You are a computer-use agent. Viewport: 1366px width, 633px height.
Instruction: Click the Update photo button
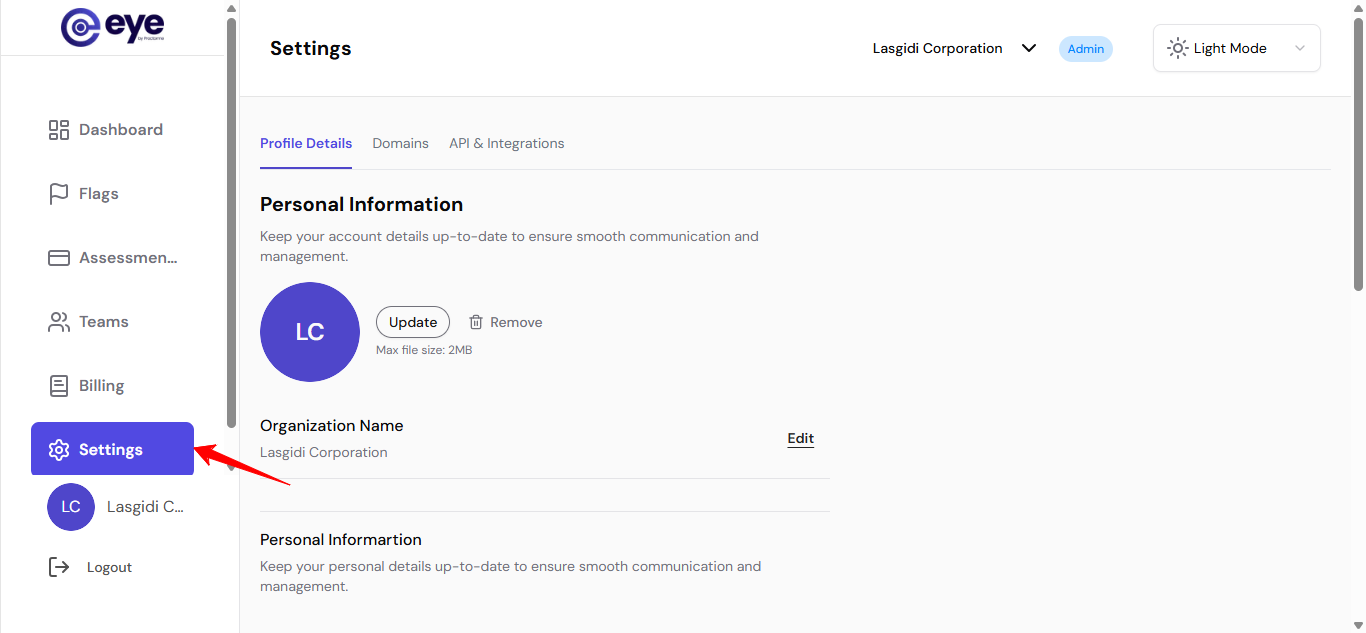pyautogui.click(x=413, y=322)
